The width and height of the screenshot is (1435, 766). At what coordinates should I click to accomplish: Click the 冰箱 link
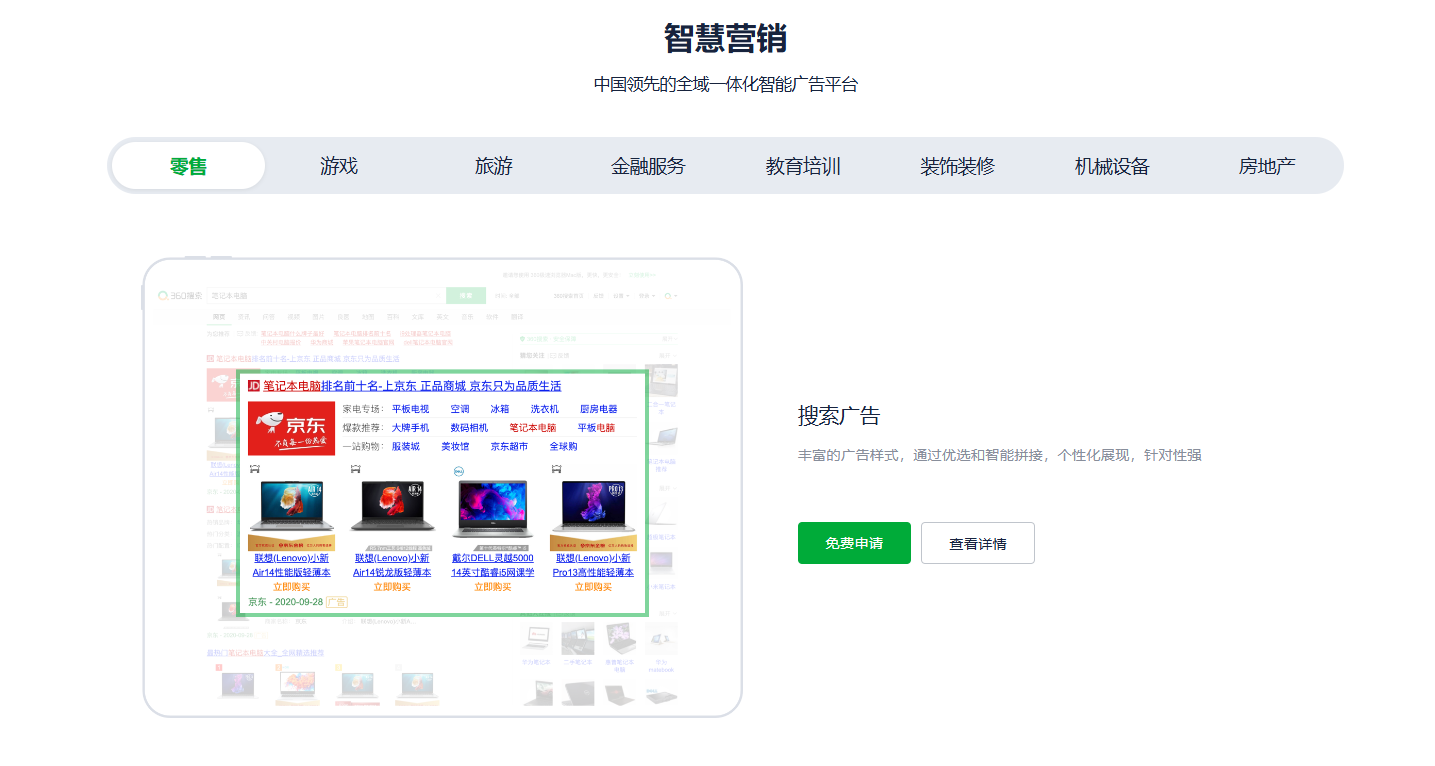(500, 409)
